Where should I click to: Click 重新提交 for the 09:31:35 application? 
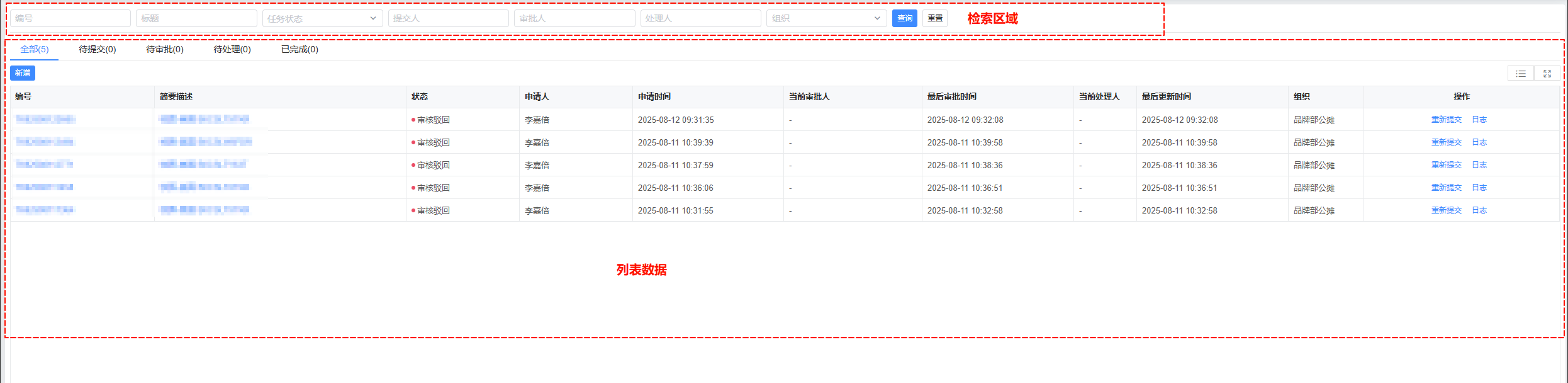point(1446,120)
